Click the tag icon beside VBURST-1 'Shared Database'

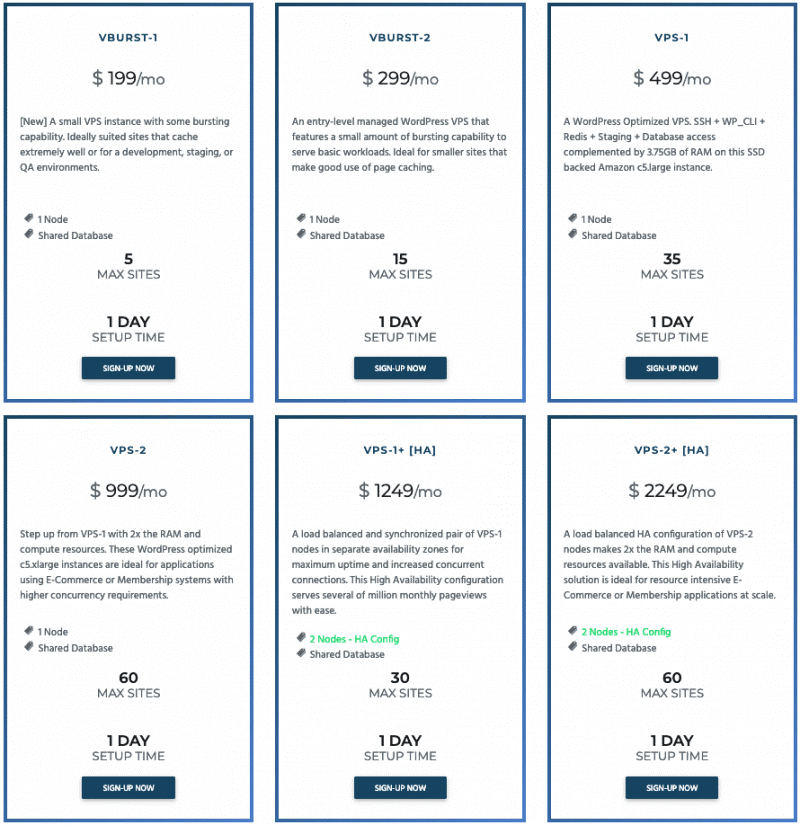click(x=29, y=234)
